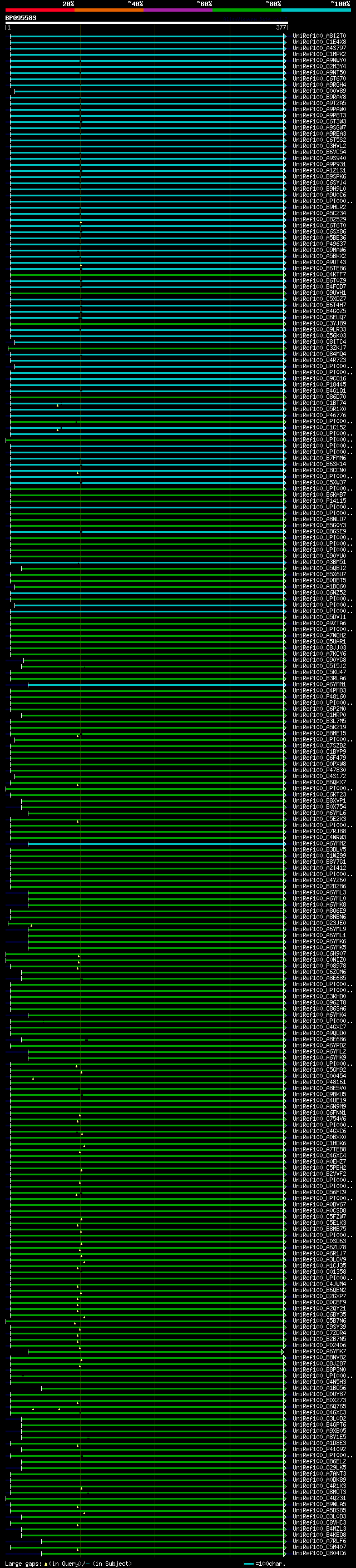
Task: Click the white query sequence ruler bar
Action: [147, 22]
